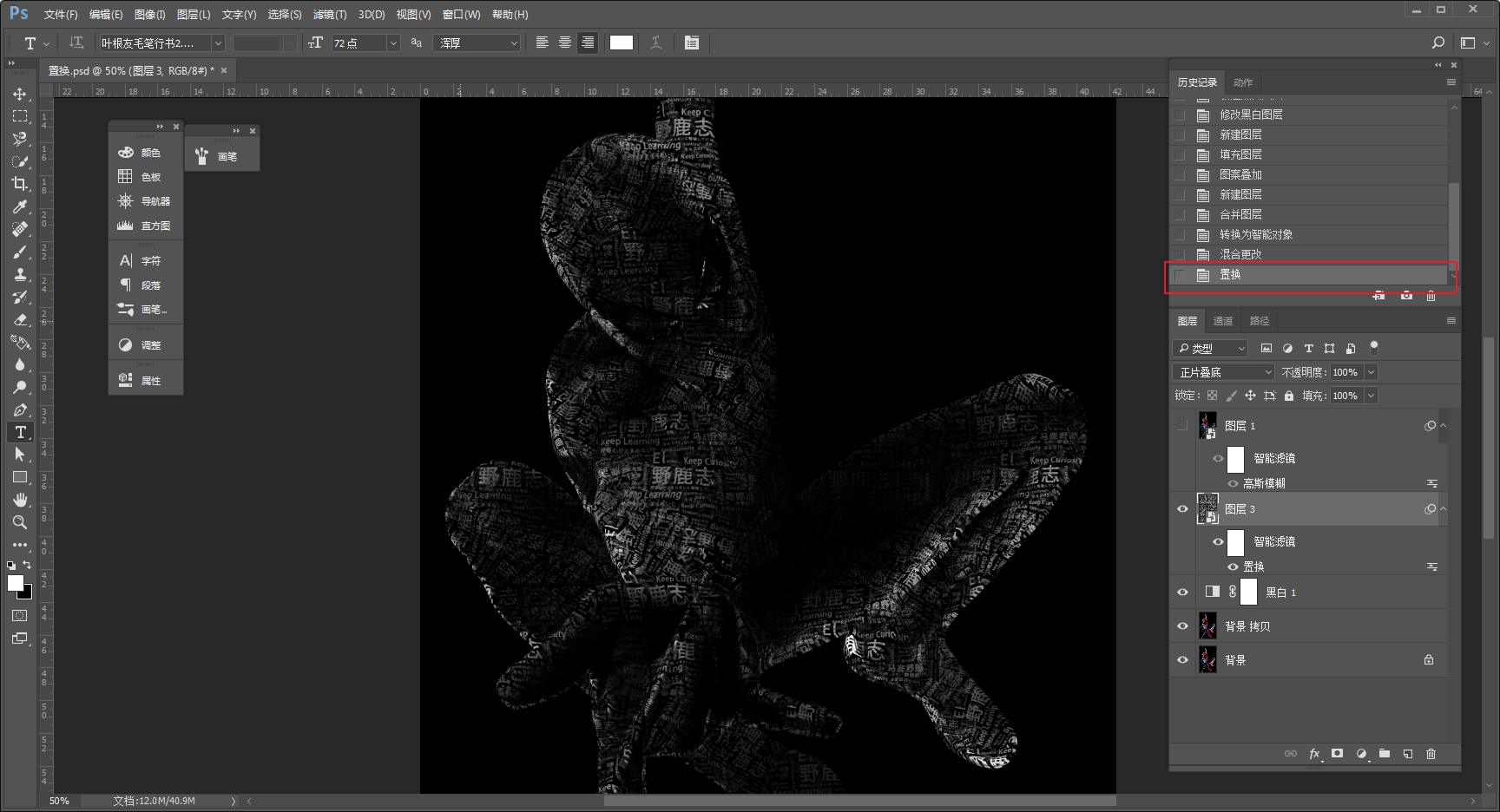Toggle 置换 smart filter visibility
The width and height of the screenshot is (1500, 812).
click(1233, 566)
